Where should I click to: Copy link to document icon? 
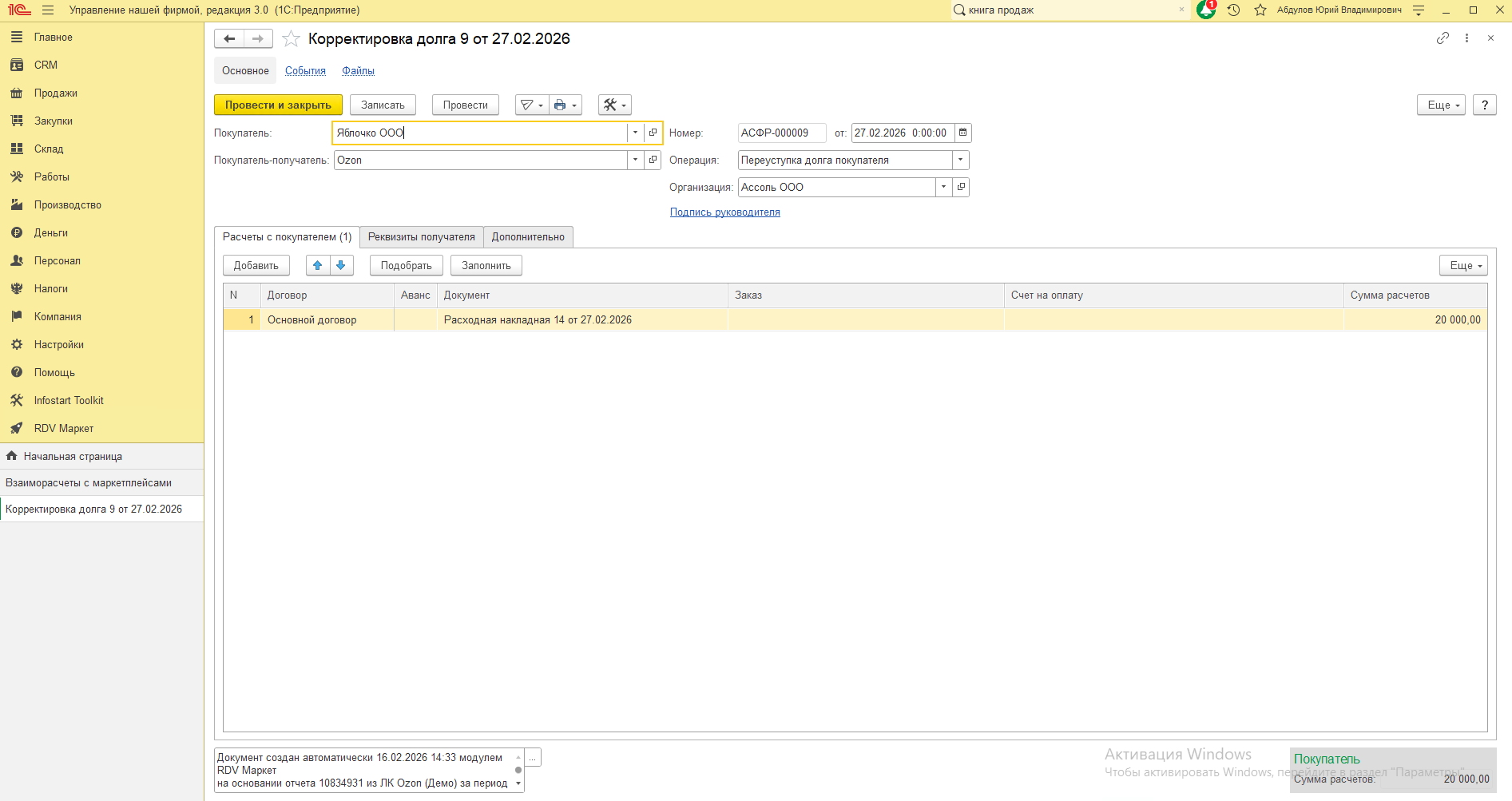(x=1443, y=38)
